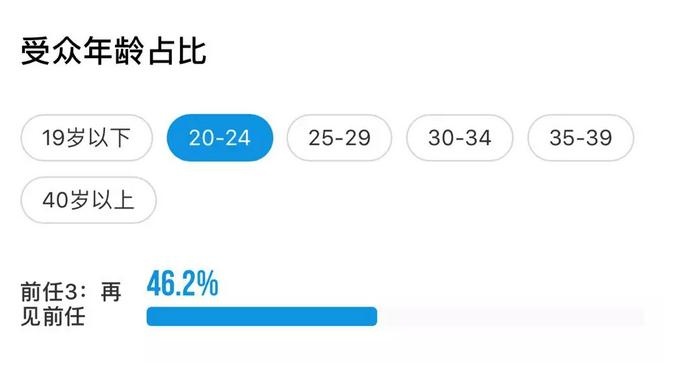Click the highlighted 20-24 age pill
The width and height of the screenshot is (674, 389).
[220, 138]
